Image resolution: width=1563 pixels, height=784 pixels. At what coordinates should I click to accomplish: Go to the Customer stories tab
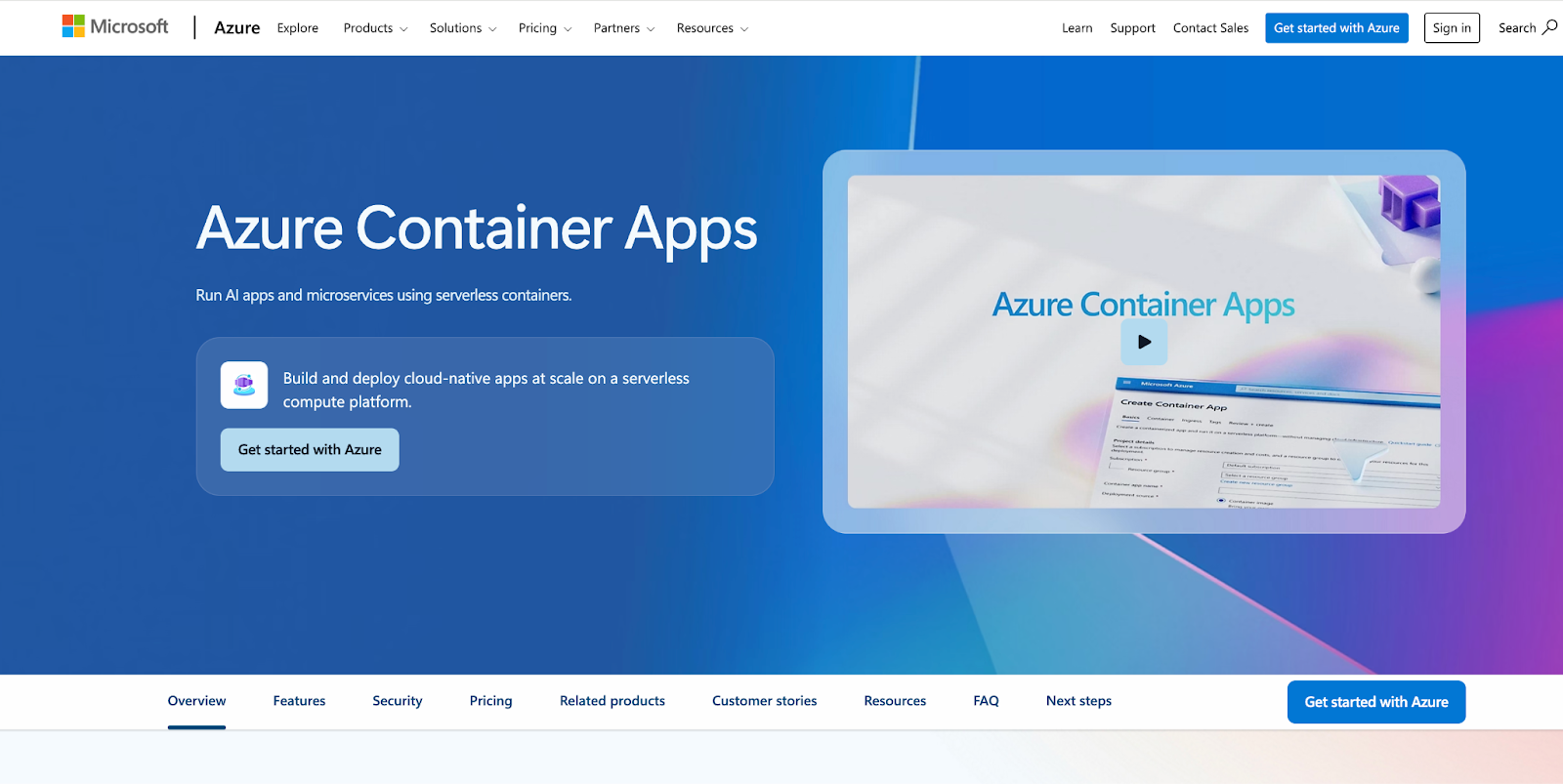tap(764, 701)
